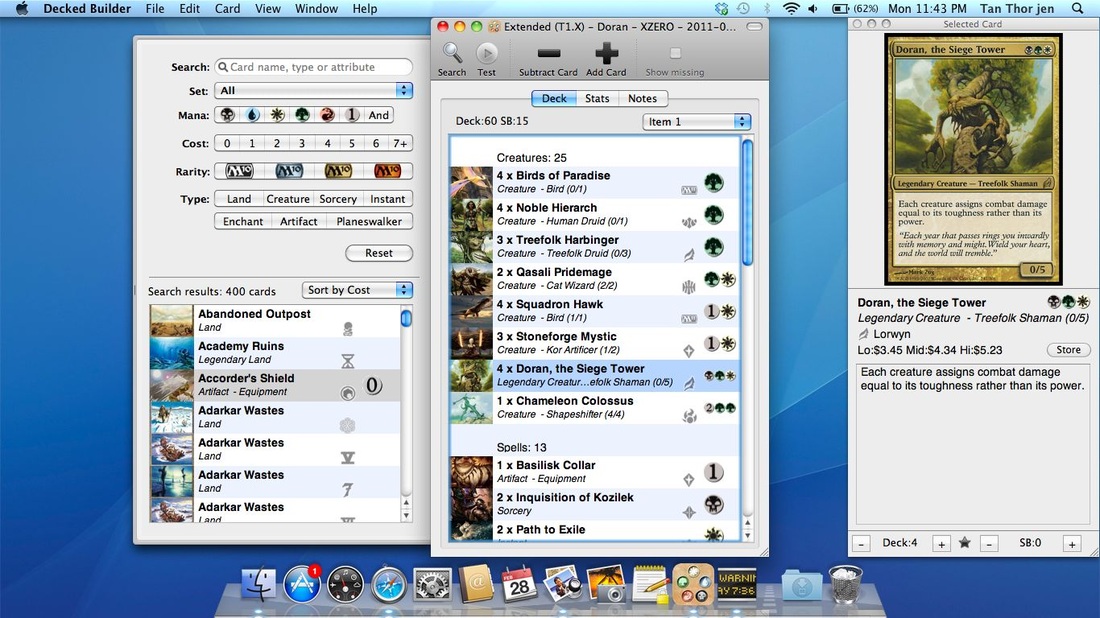Filter by black skull mana symbol
The width and height of the screenshot is (1100, 618).
pos(228,115)
